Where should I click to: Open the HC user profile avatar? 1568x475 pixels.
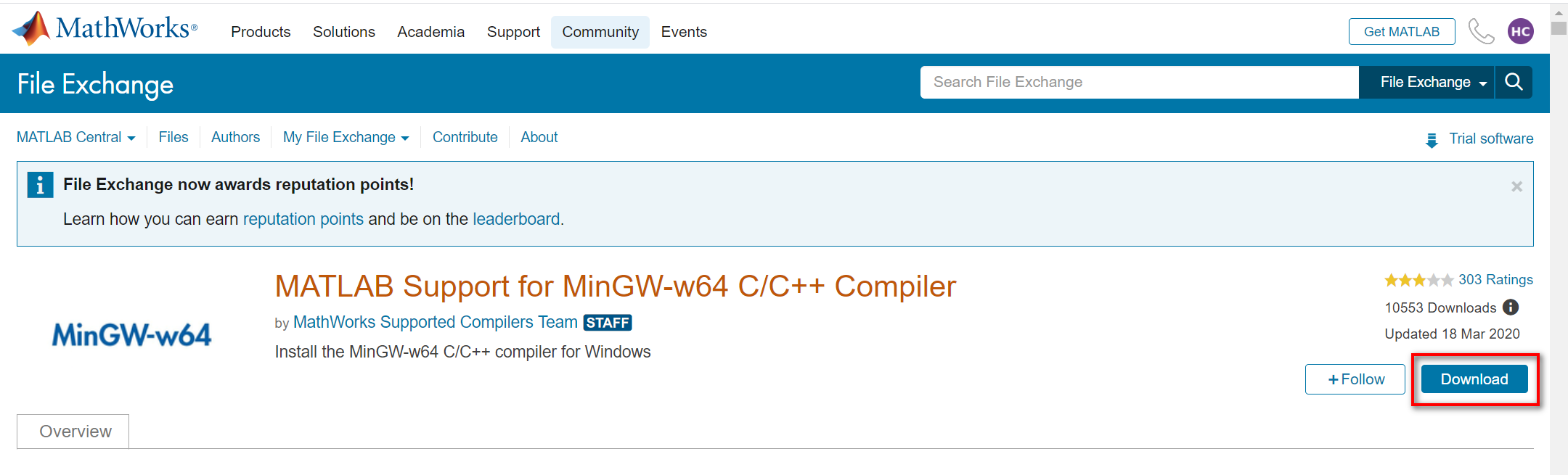pyautogui.click(x=1520, y=32)
